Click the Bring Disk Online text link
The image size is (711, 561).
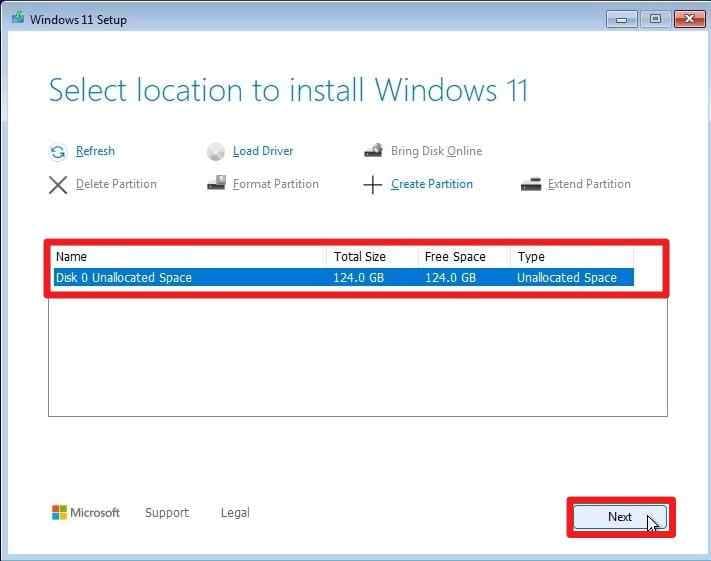pyautogui.click(x=436, y=151)
